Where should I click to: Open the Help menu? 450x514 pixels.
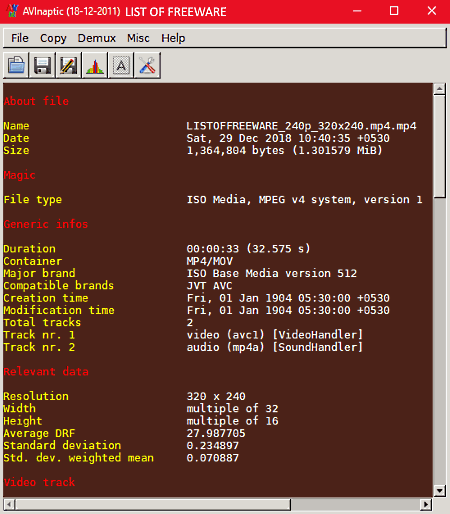click(173, 38)
